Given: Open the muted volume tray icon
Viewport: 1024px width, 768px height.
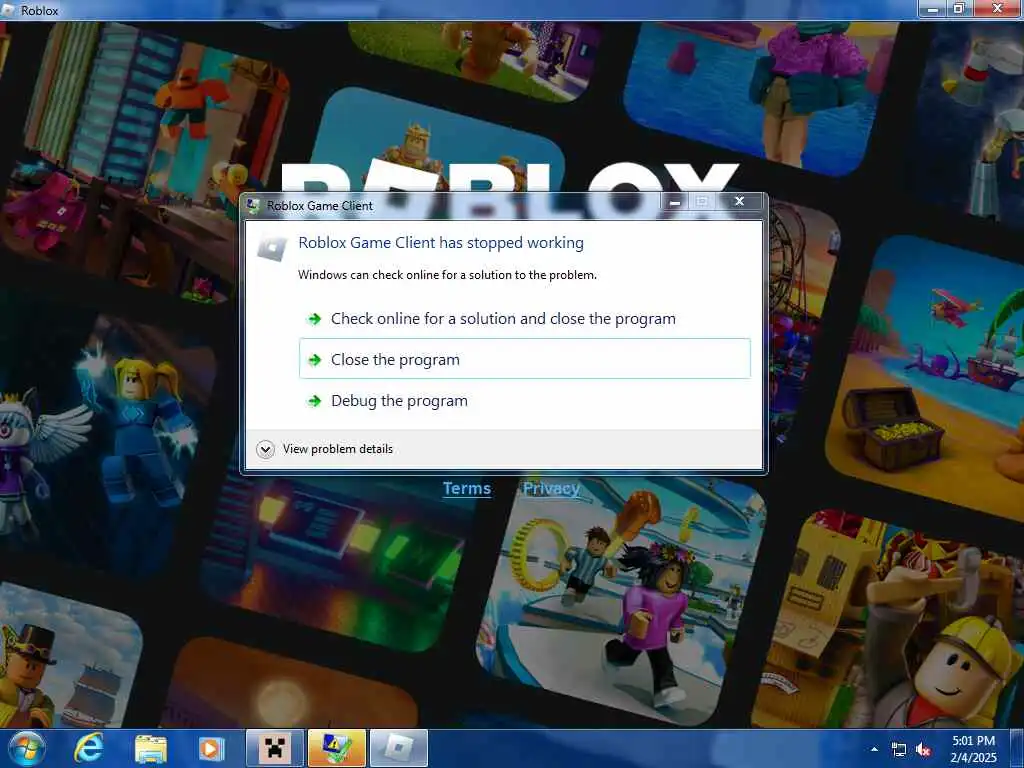Looking at the screenshot, I should (x=923, y=750).
